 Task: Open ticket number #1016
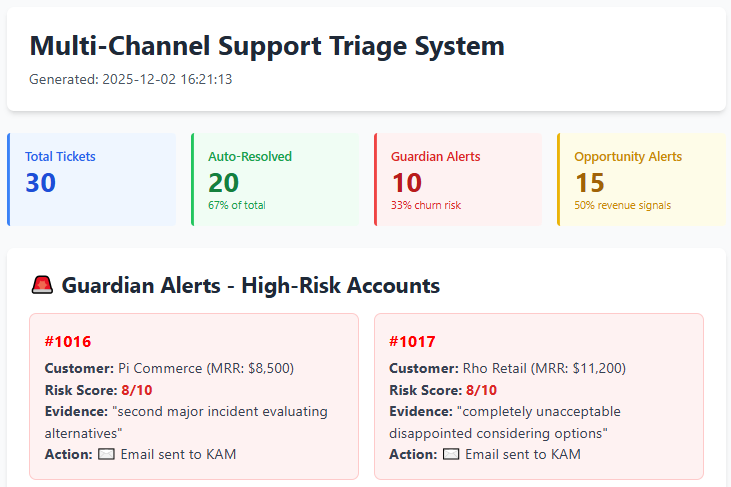67,341
